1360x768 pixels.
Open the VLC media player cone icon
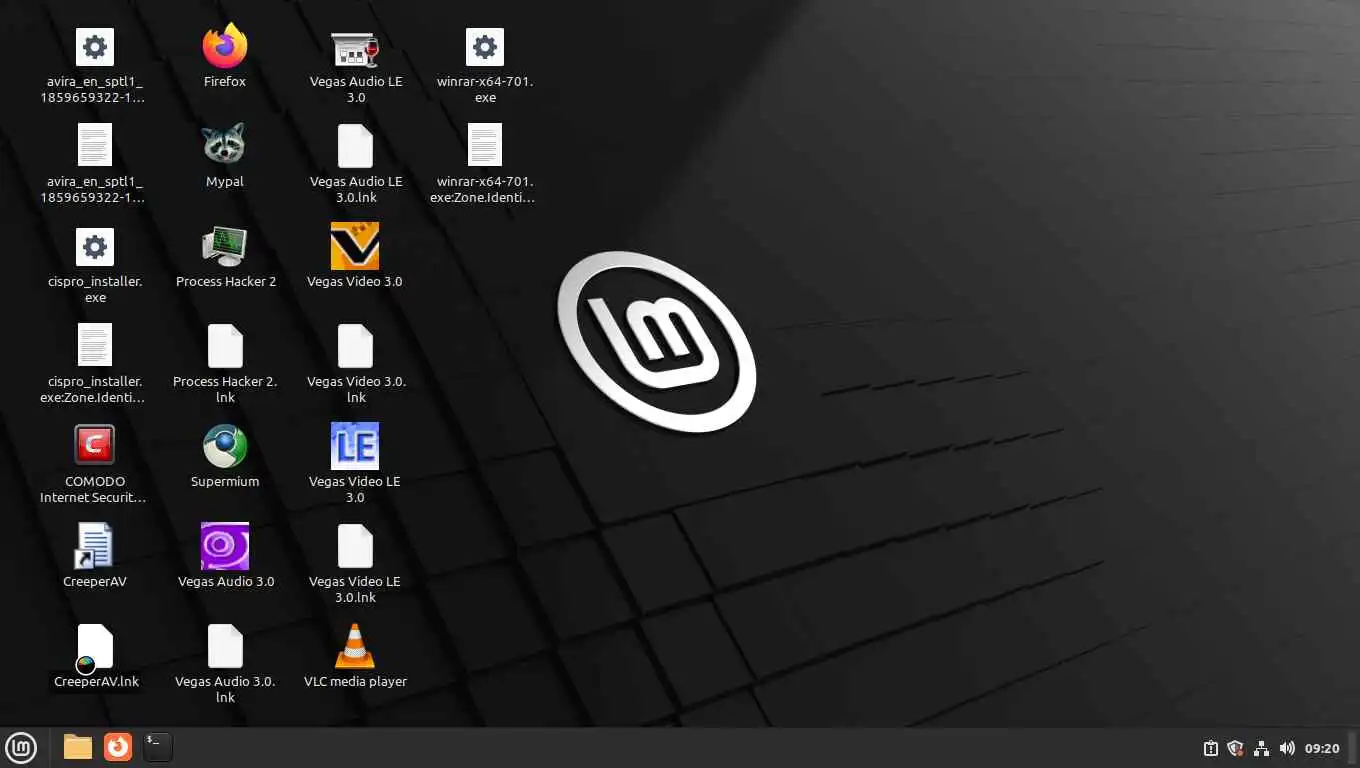(x=354, y=646)
